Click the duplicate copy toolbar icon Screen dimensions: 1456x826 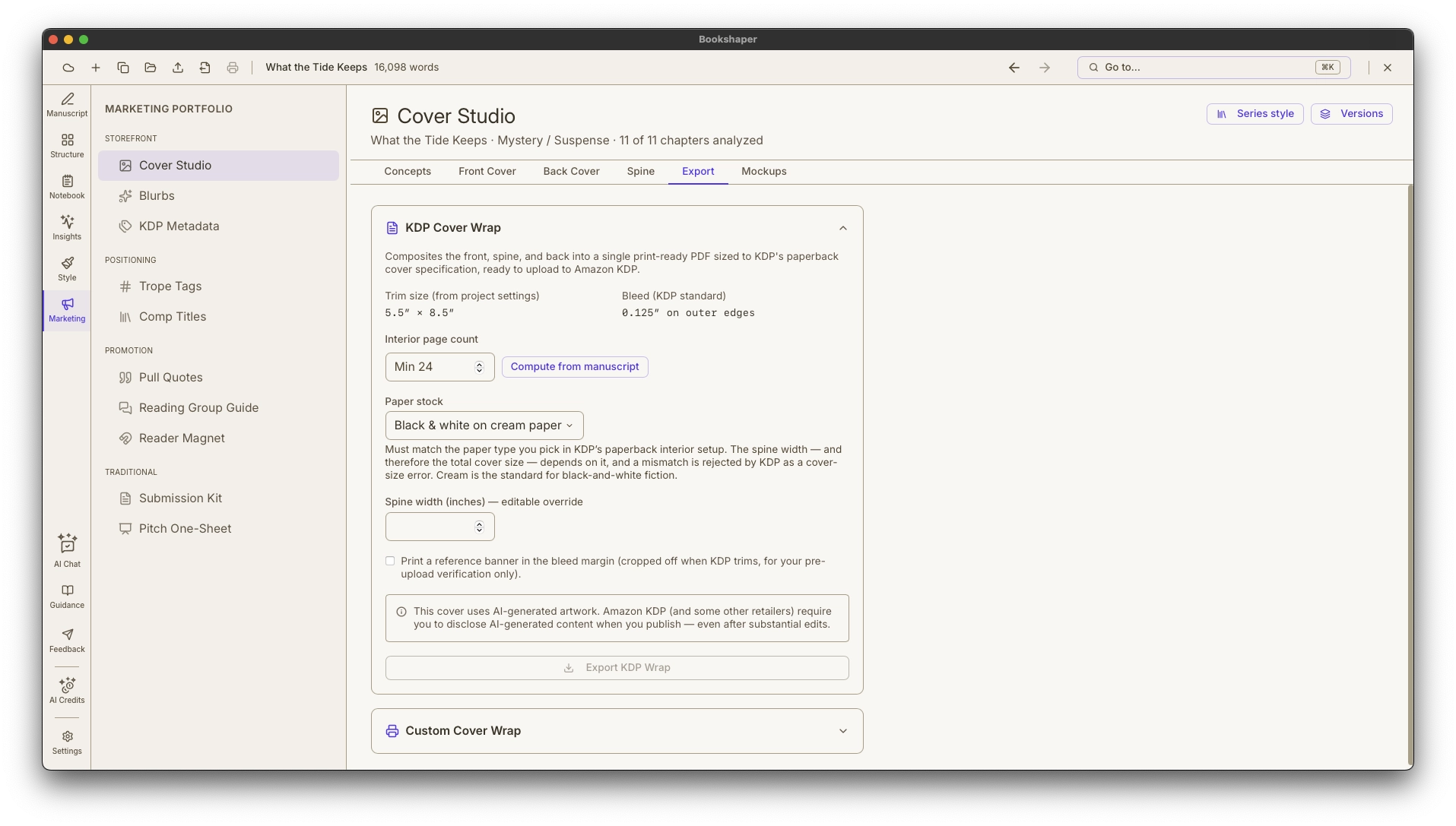123,68
